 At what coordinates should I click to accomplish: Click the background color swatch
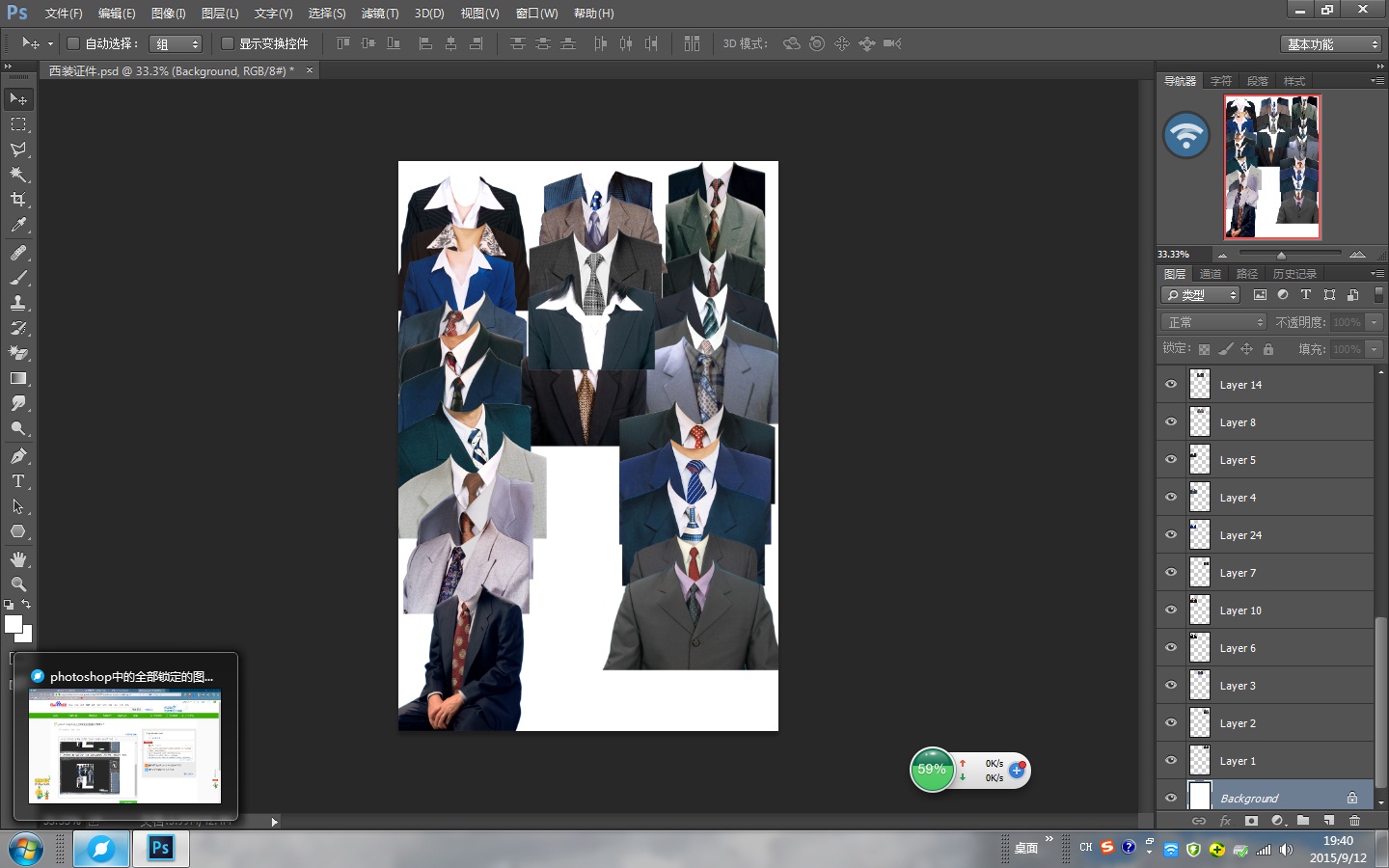(27, 637)
